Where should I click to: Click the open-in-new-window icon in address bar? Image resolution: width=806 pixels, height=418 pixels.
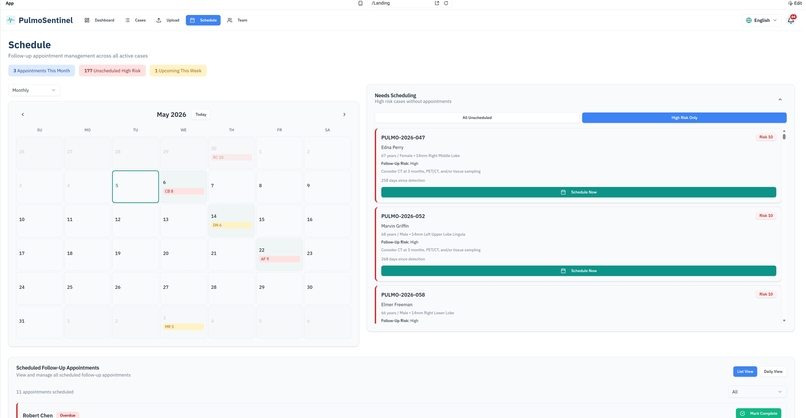(x=437, y=3)
